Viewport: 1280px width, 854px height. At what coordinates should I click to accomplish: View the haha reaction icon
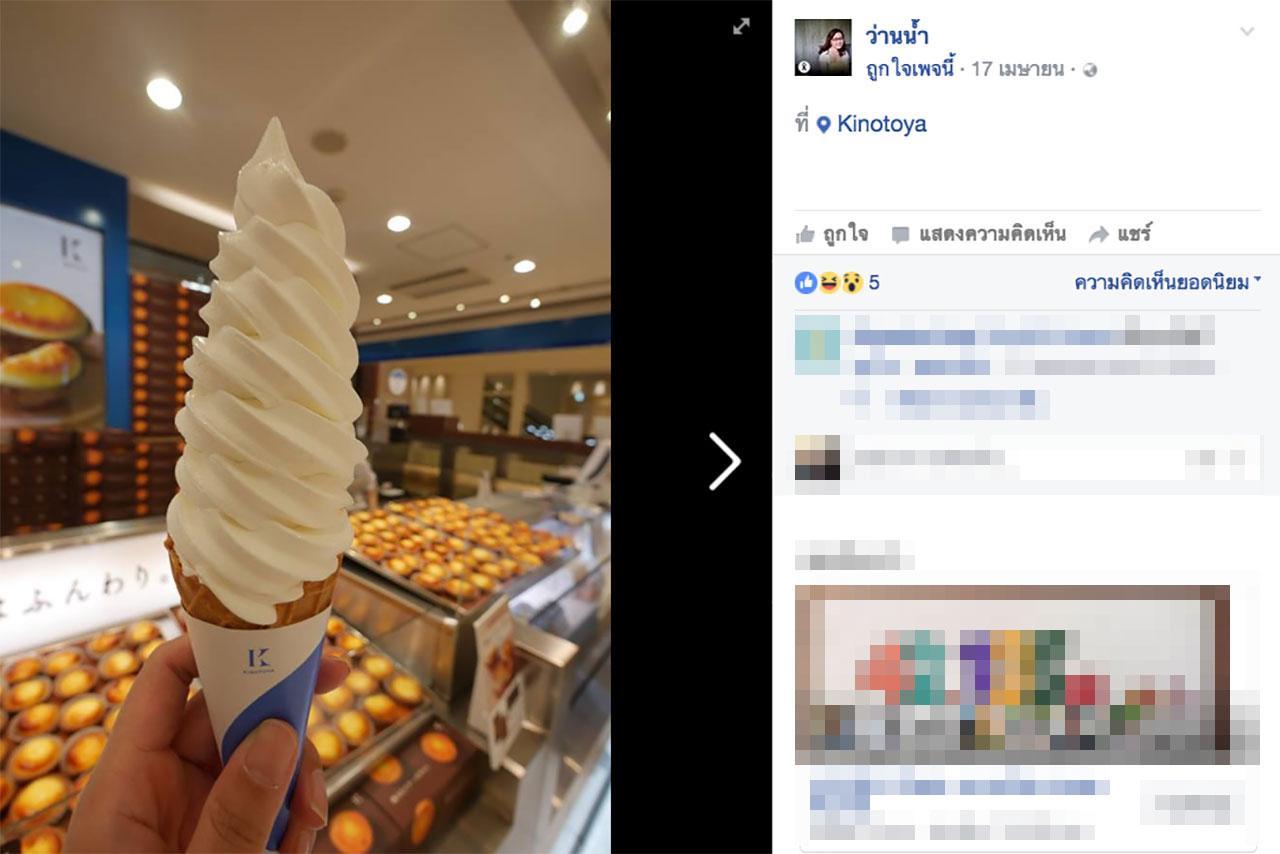[829, 283]
